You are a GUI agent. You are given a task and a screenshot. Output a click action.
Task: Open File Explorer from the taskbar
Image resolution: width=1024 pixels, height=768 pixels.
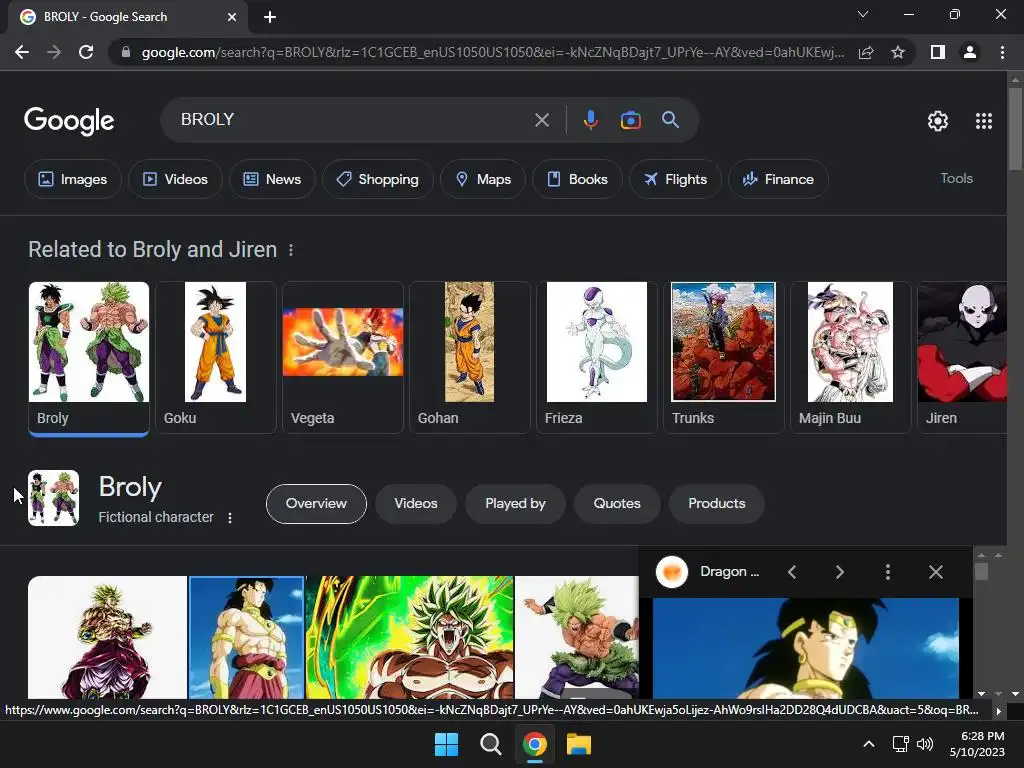point(579,744)
